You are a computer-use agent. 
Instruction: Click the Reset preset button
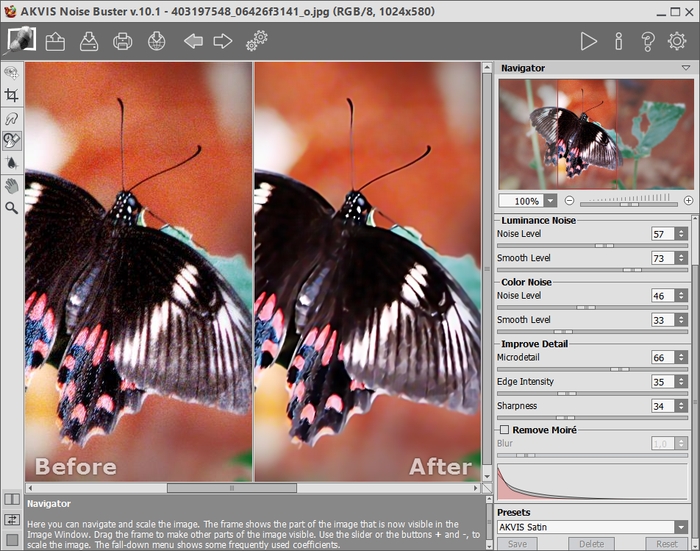(x=666, y=544)
